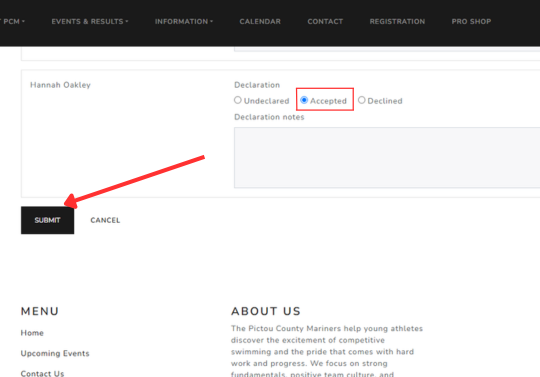540x377 pixels.
Task: Click the Hannah Oakley name text
Action: point(60,85)
